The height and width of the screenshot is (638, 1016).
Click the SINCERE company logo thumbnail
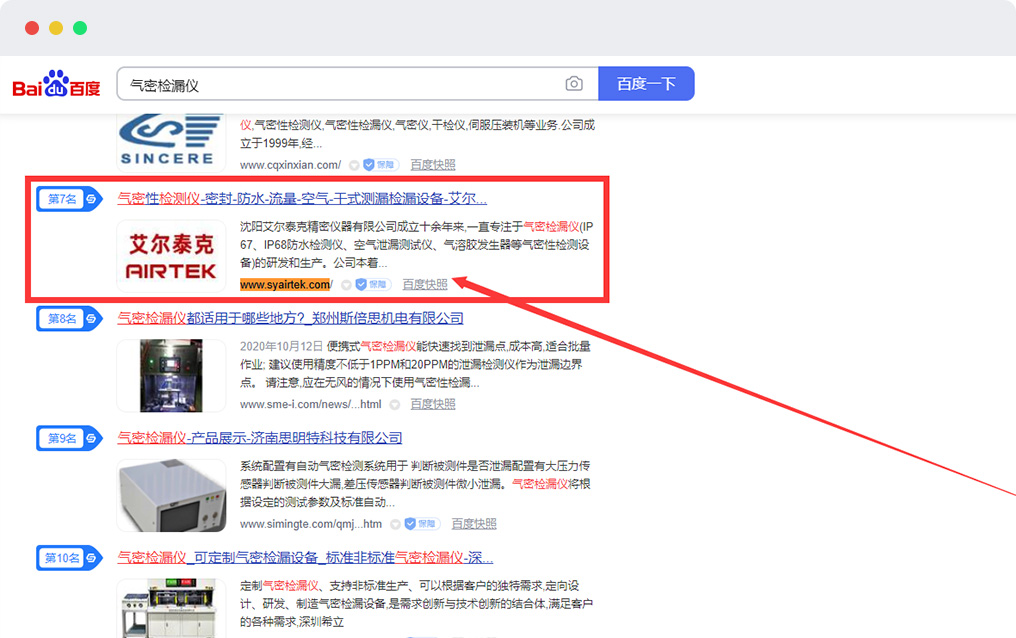tap(171, 142)
